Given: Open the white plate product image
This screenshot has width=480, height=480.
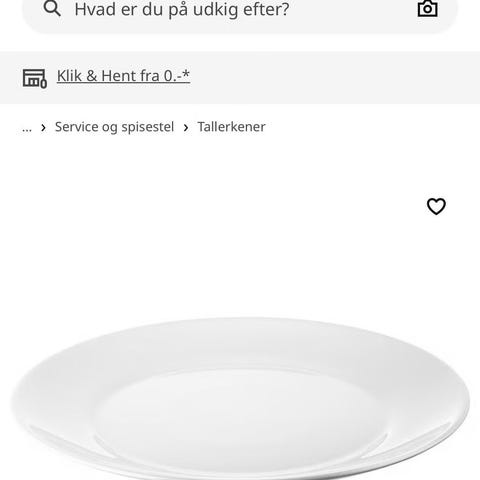Looking at the screenshot, I should point(241,398).
